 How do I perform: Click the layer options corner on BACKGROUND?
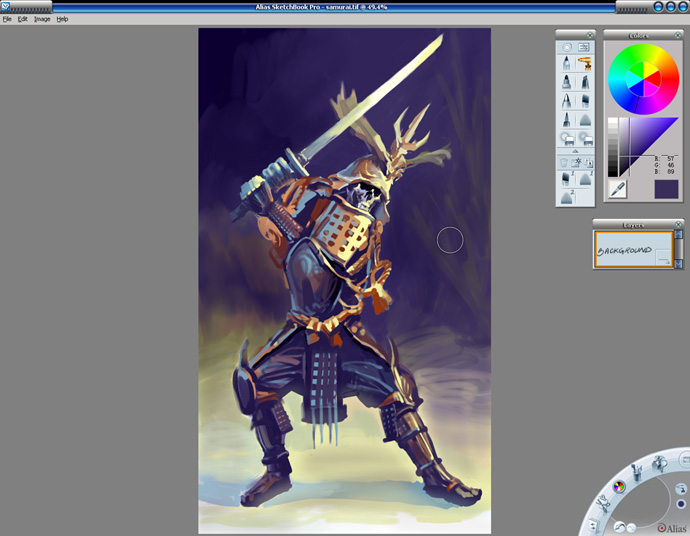click(663, 258)
